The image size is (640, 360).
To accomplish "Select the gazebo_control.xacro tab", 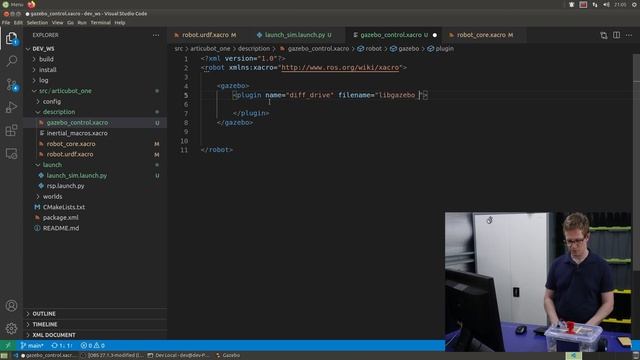I will point(391,35).
